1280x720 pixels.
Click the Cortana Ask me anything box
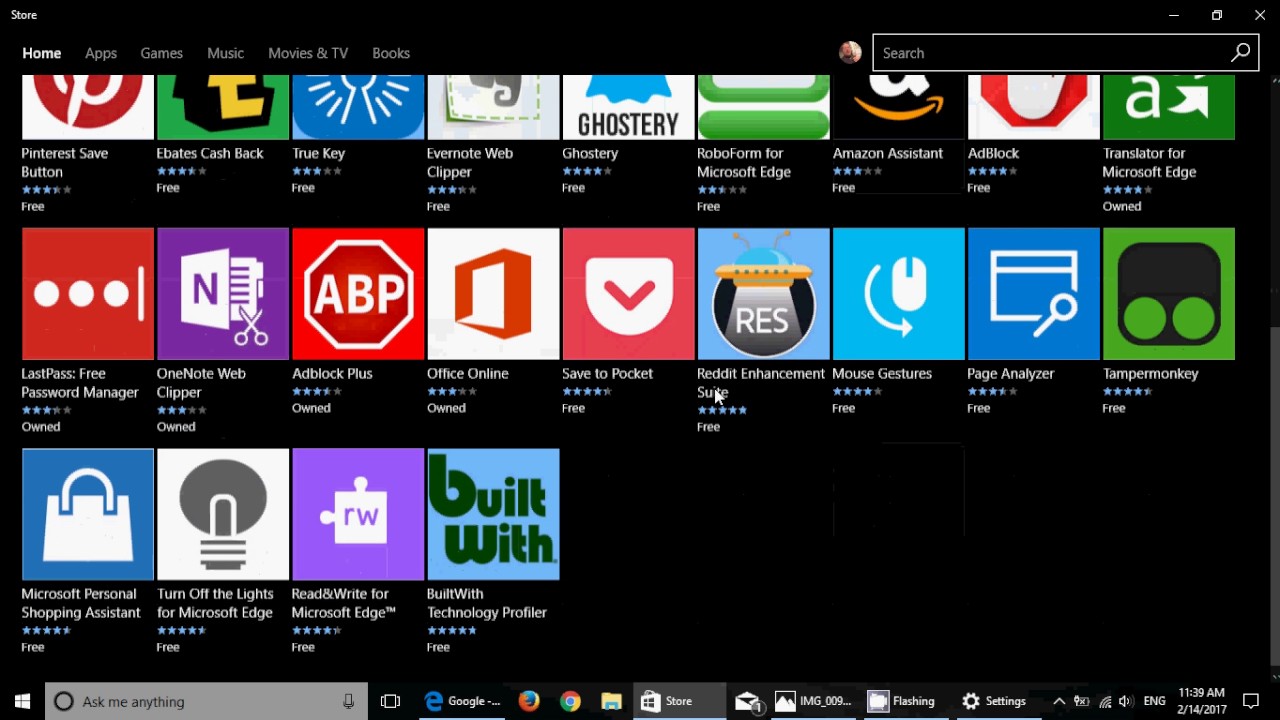coord(207,701)
